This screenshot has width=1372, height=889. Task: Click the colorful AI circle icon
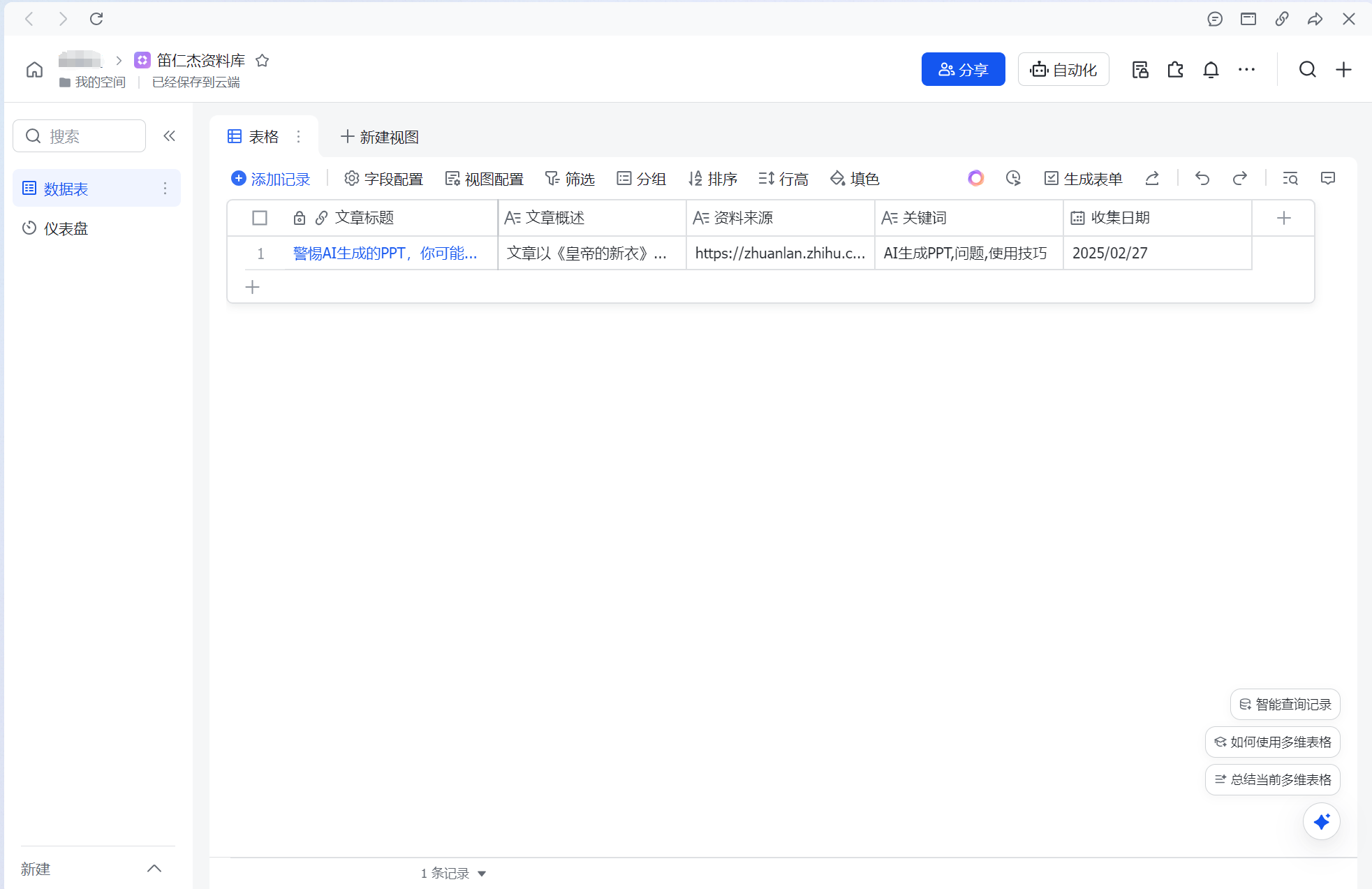tap(975, 179)
